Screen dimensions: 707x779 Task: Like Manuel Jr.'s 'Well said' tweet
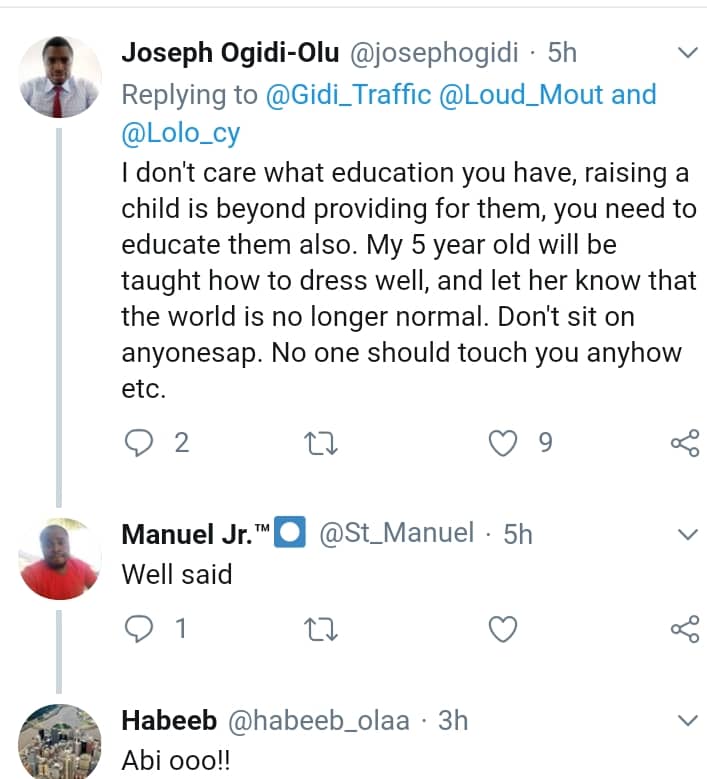click(x=503, y=628)
